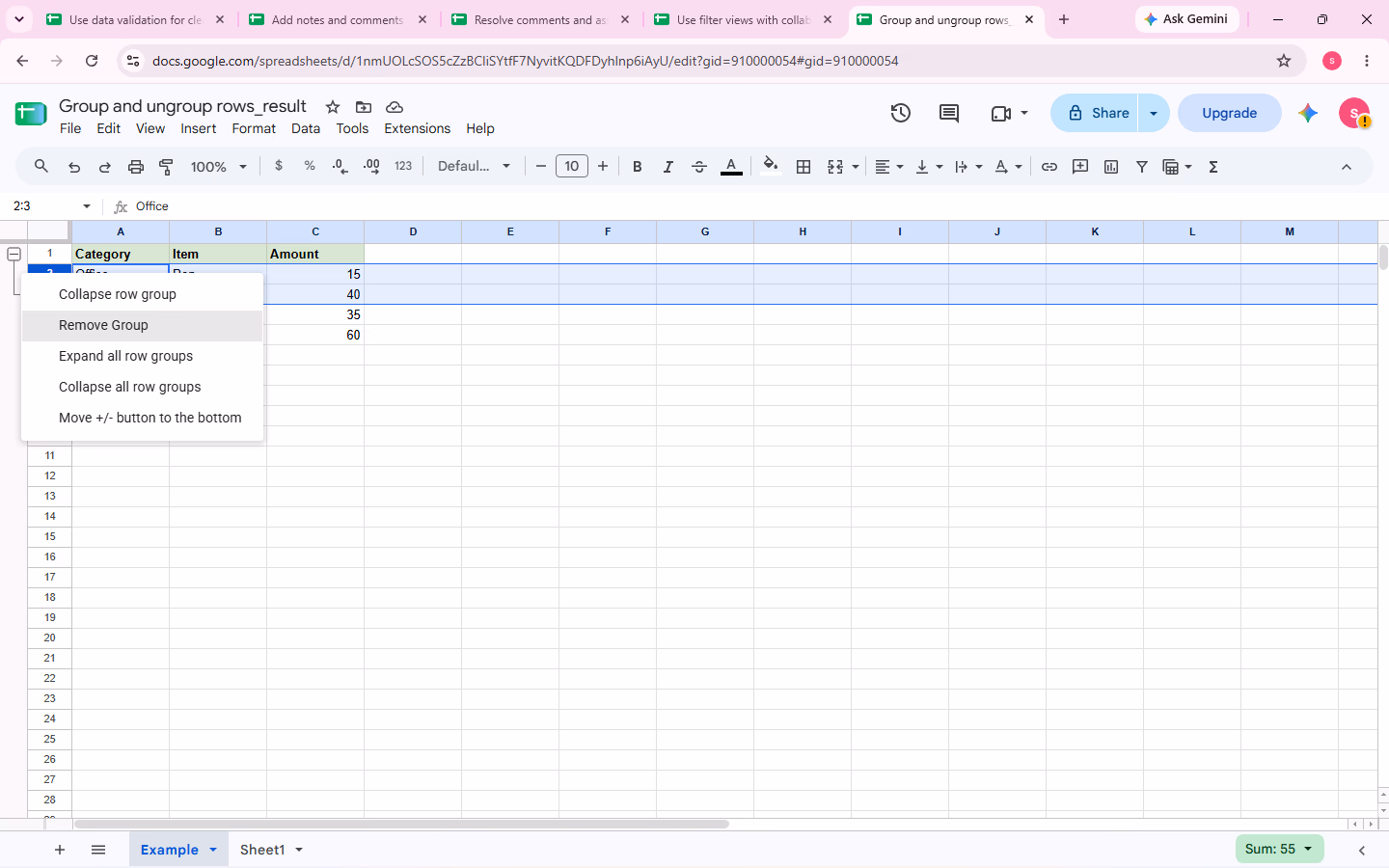The image size is (1389, 868).
Task: Open the Data menu
Action: click(x=306, y=128)
